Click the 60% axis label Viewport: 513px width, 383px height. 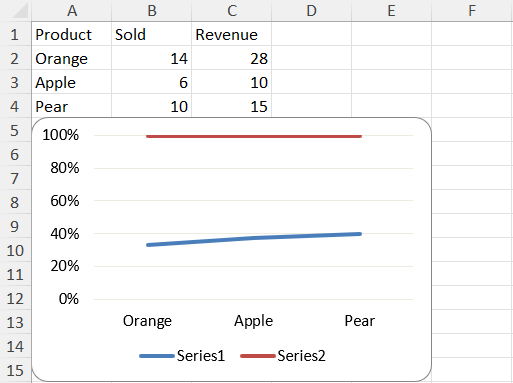(65, 201)
